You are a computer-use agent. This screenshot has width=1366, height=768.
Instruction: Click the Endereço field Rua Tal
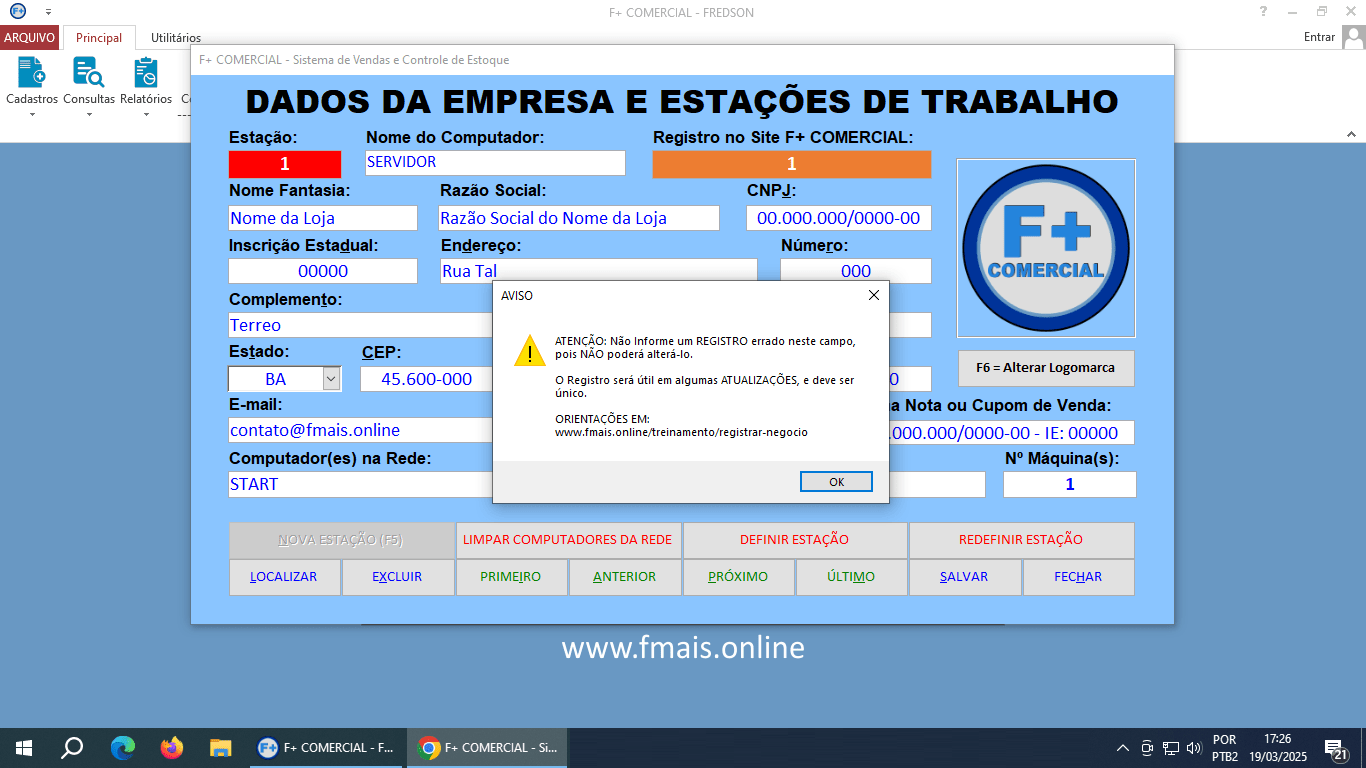click(x=599, y=269)
